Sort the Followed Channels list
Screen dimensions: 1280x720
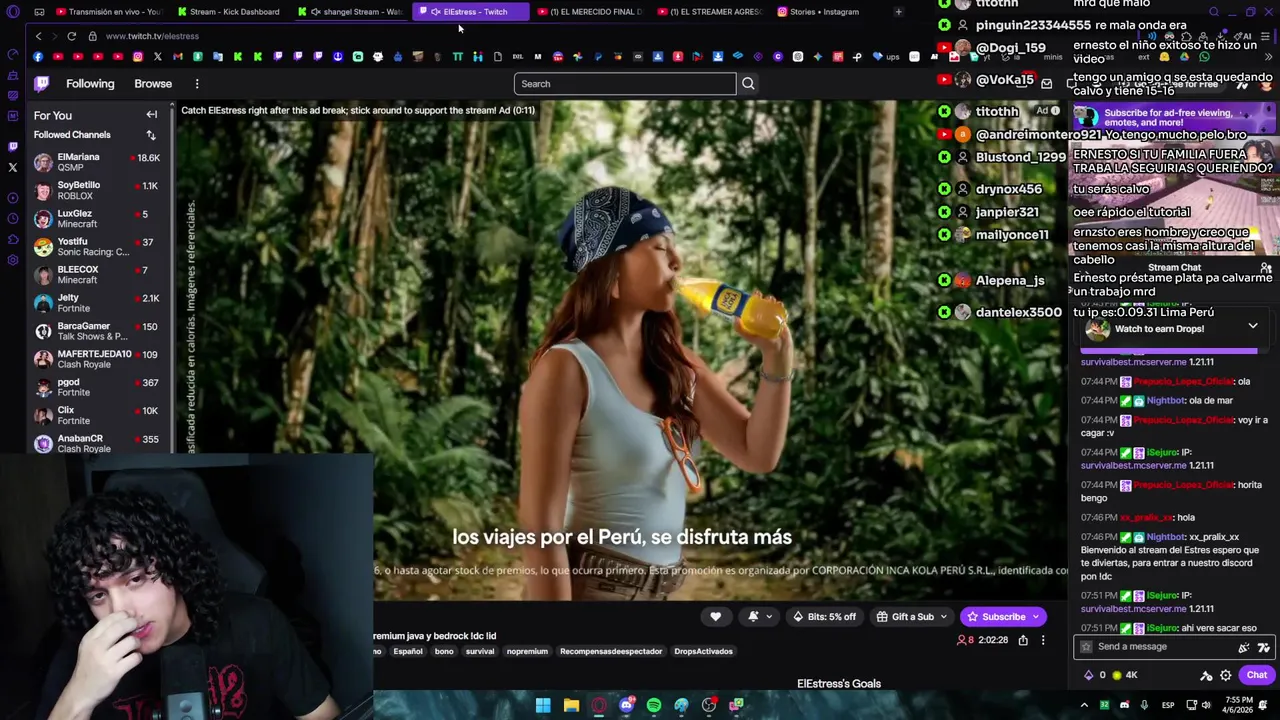[151, 135]
